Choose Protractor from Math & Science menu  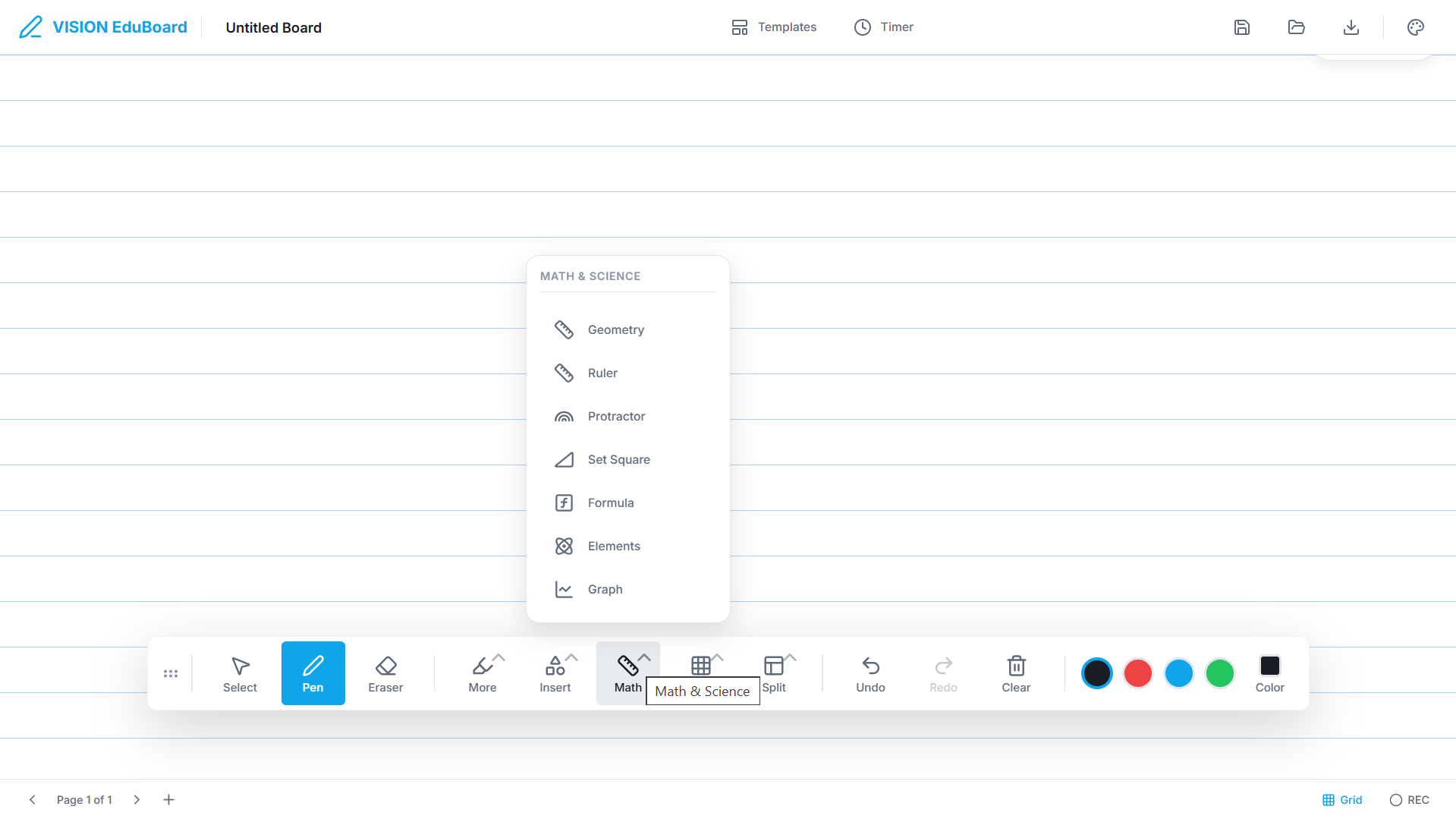point(616,417)
